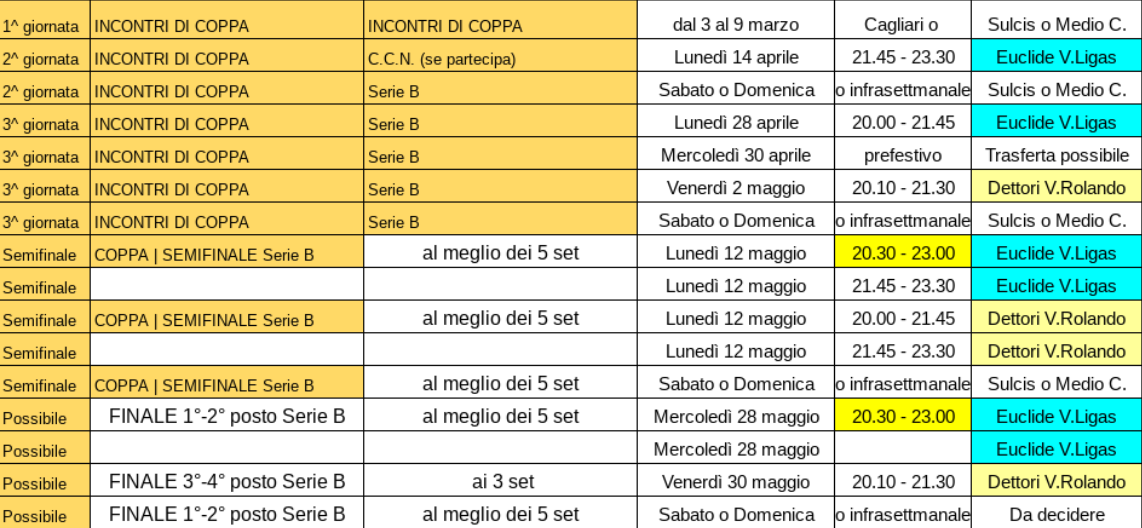
Task: Click the 'Cagliari o' cell
Action: pyautogui.click(x=902, y=25)
